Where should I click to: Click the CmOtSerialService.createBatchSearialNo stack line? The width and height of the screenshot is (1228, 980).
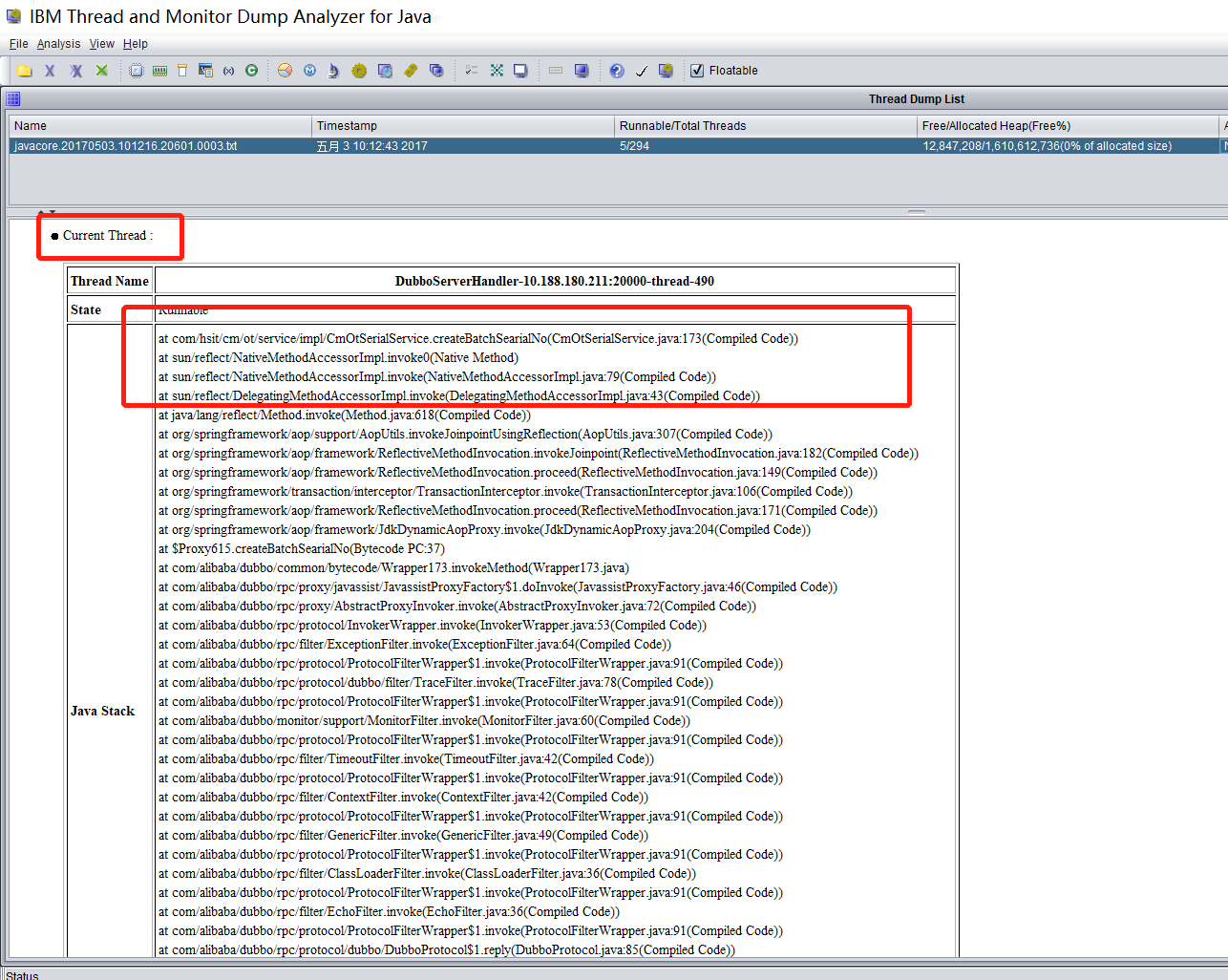[x=478, y=338]
